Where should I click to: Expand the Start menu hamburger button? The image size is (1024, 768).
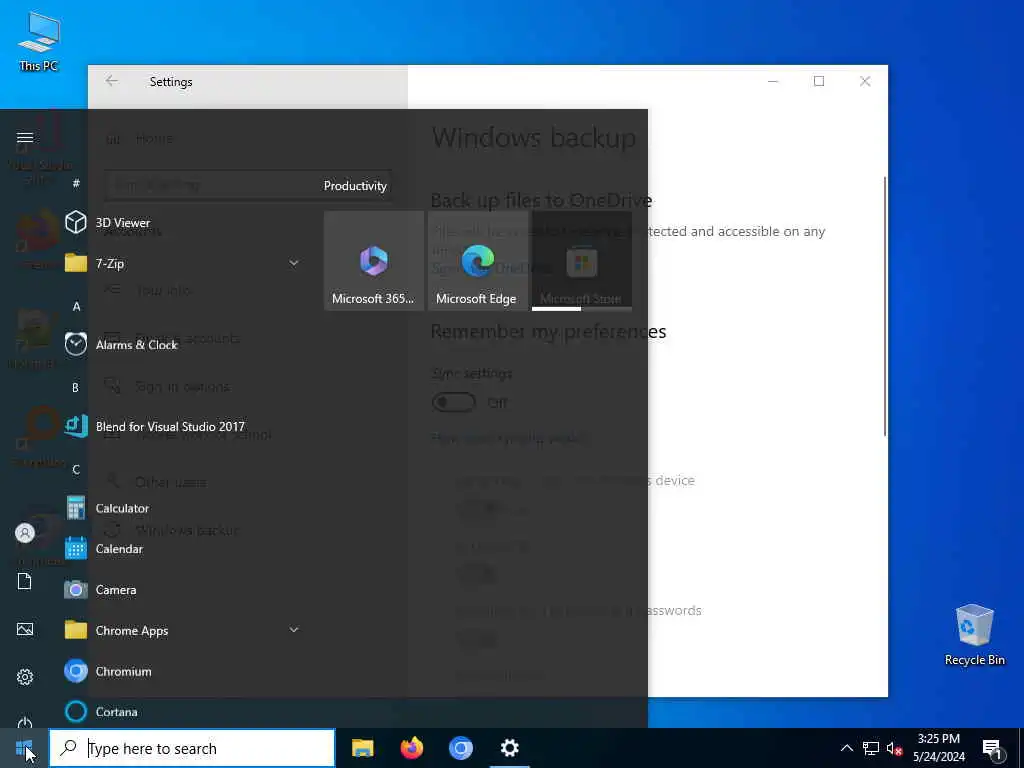coord(25,138)
